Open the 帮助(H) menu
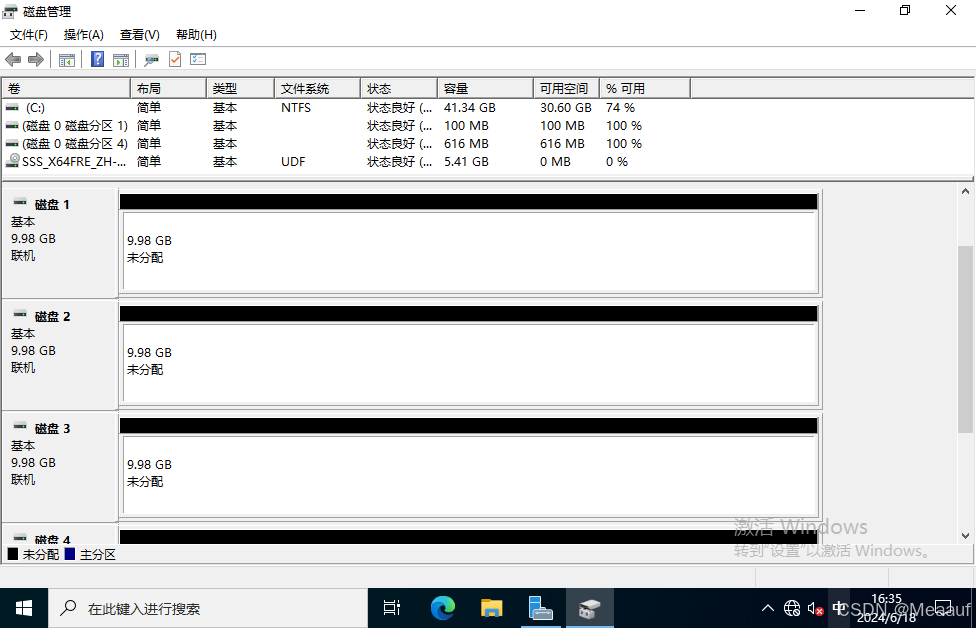The width and height of the screenshot is (976, 628). pyautogui.click(x=196, y=35)
